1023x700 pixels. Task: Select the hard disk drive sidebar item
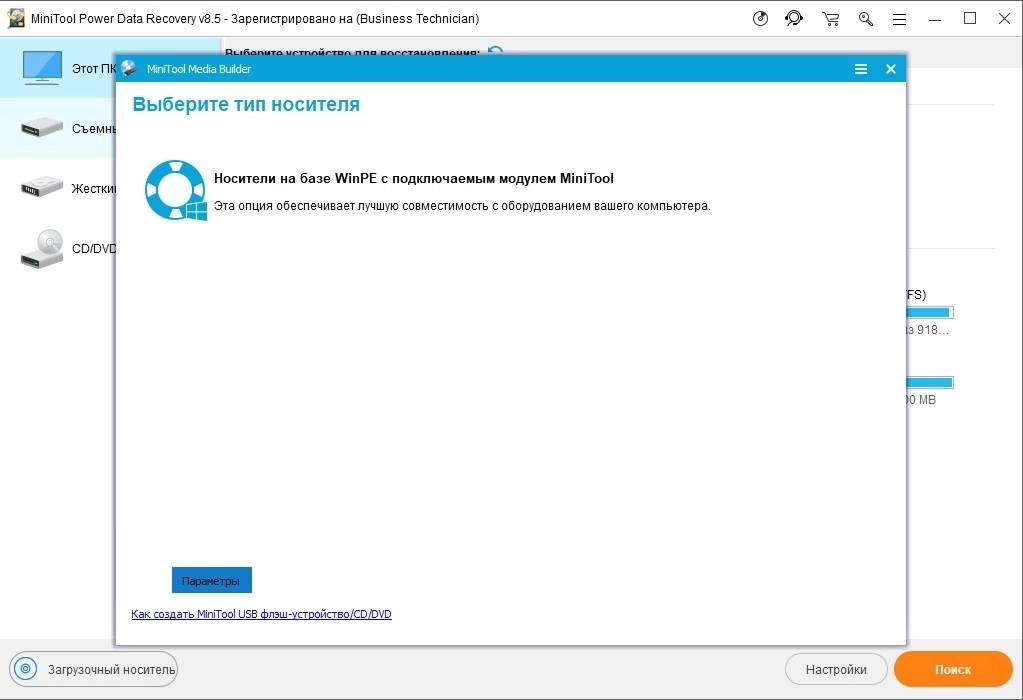coord(59,189)
